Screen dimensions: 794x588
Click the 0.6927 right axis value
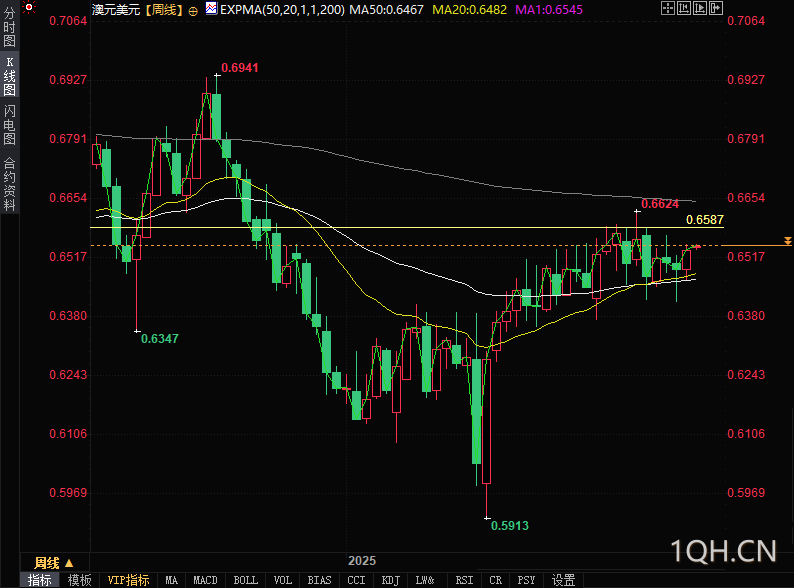[746, 80]
